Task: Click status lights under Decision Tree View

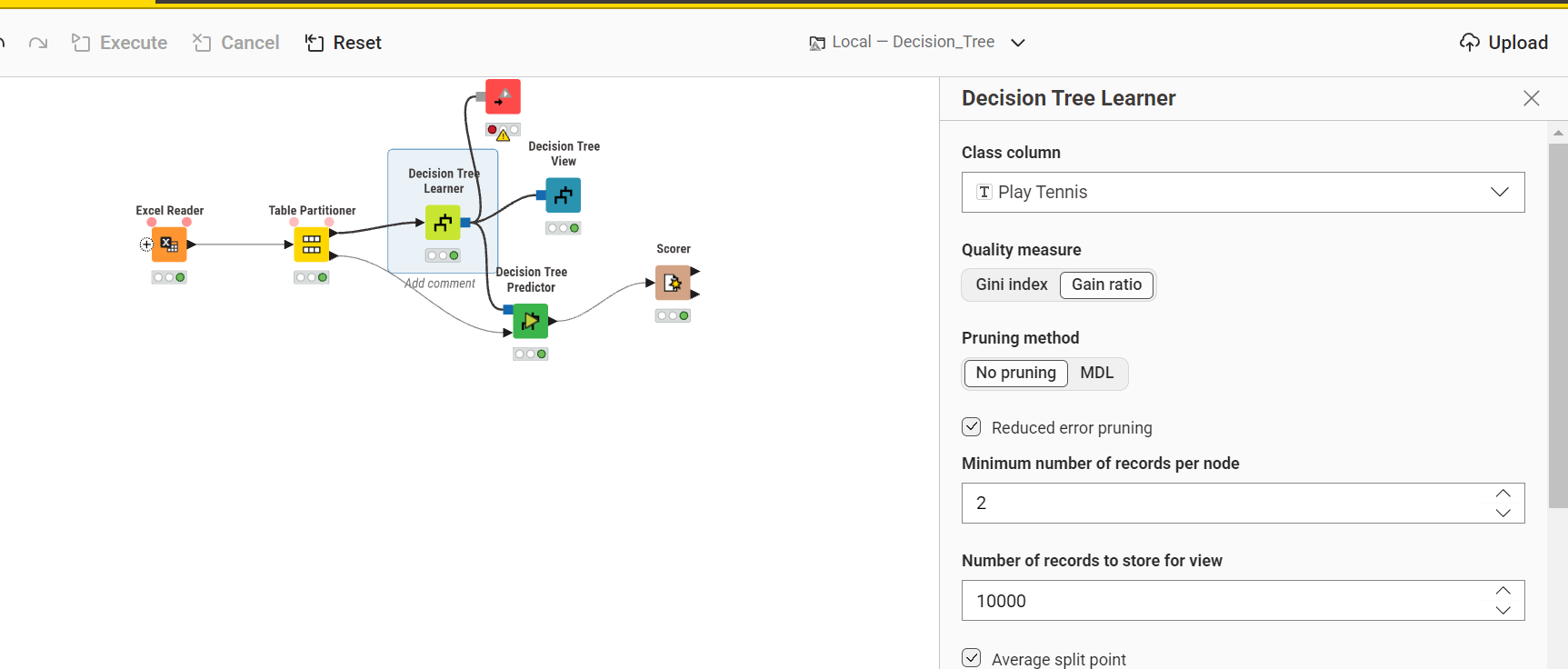Action: [563, 228]
